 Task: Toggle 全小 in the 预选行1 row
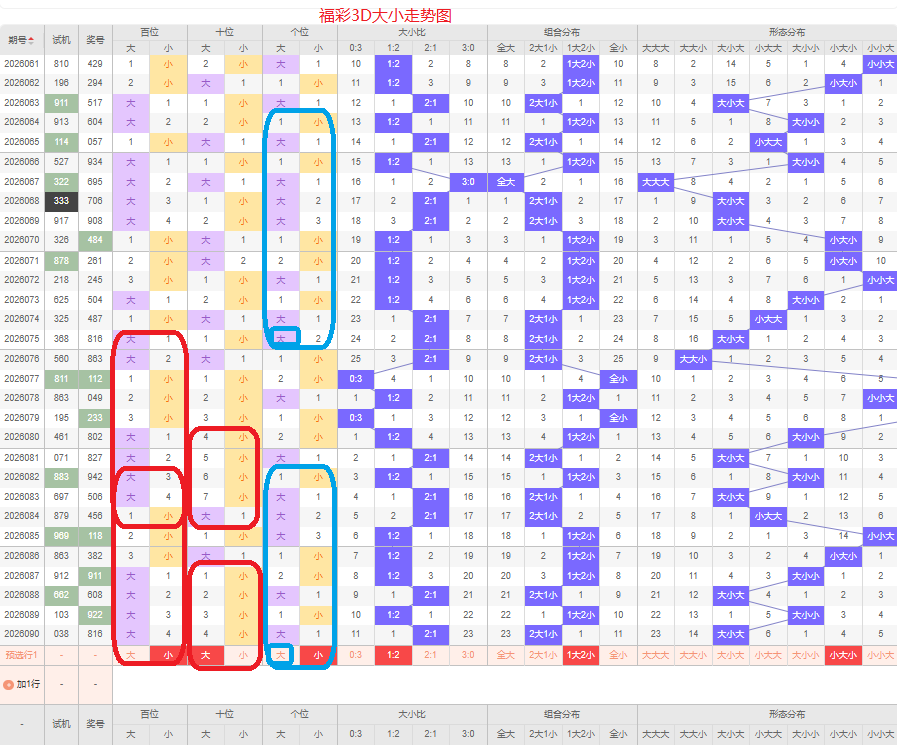point(618,655)
